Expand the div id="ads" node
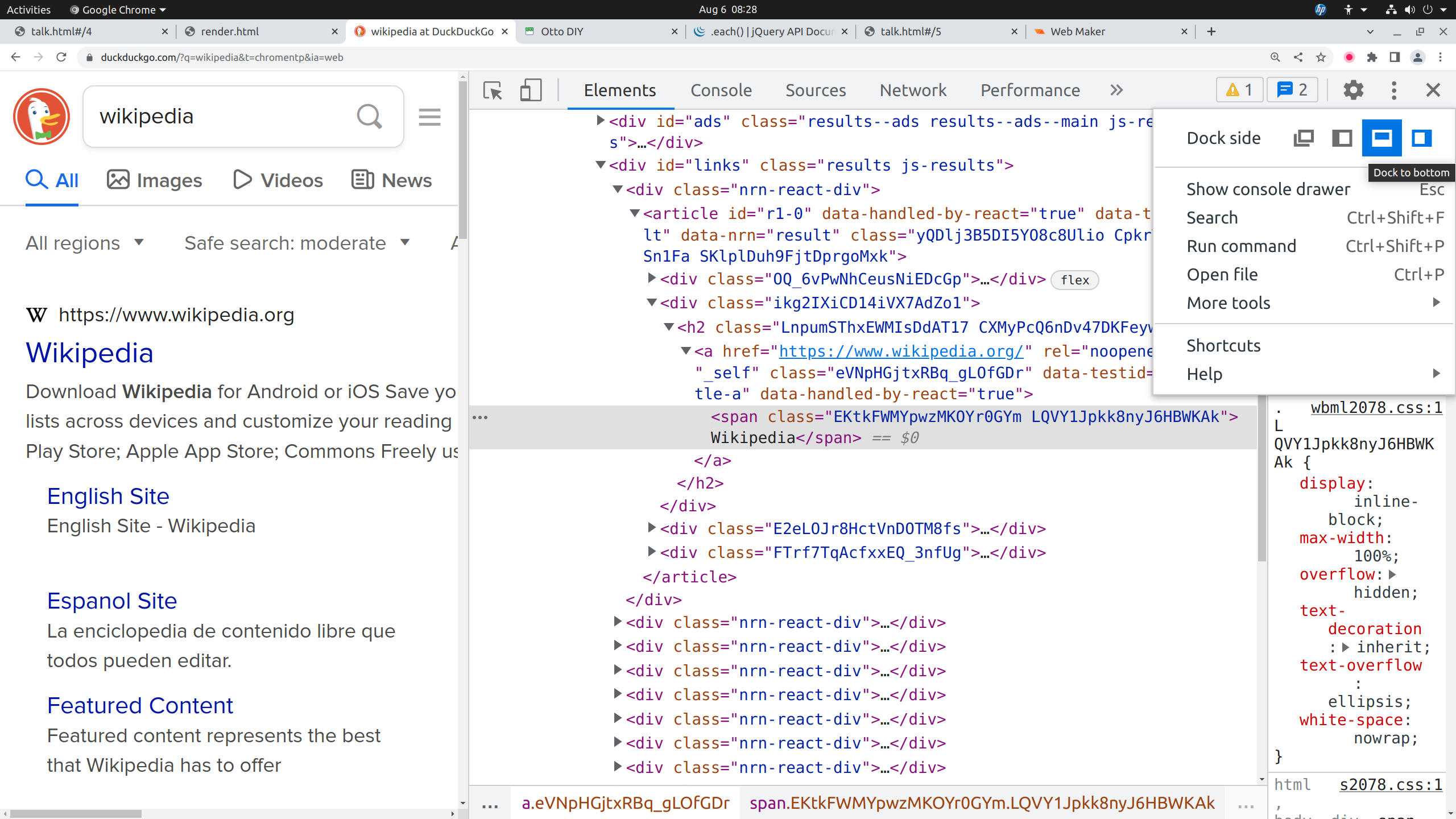Screen dimensions: 1456x819 pyautogui.click(x=600, y=121)
